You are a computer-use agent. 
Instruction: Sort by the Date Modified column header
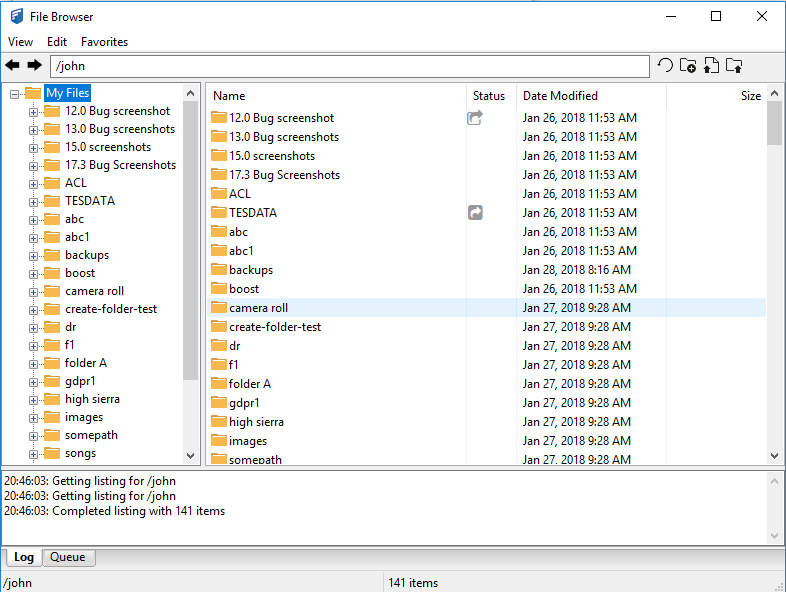tap(591, 96)
